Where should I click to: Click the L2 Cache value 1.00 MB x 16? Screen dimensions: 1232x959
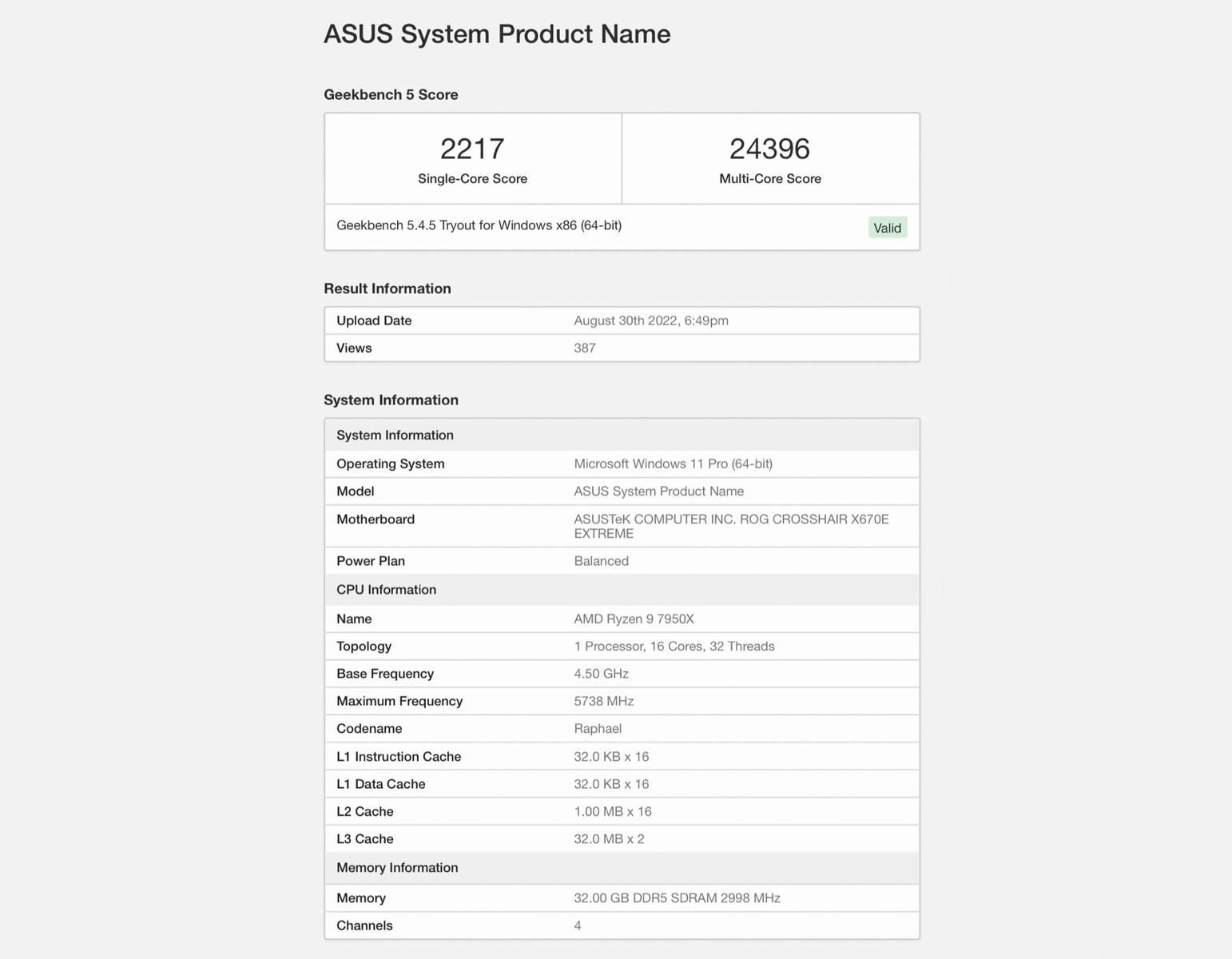tap(612, 811)
